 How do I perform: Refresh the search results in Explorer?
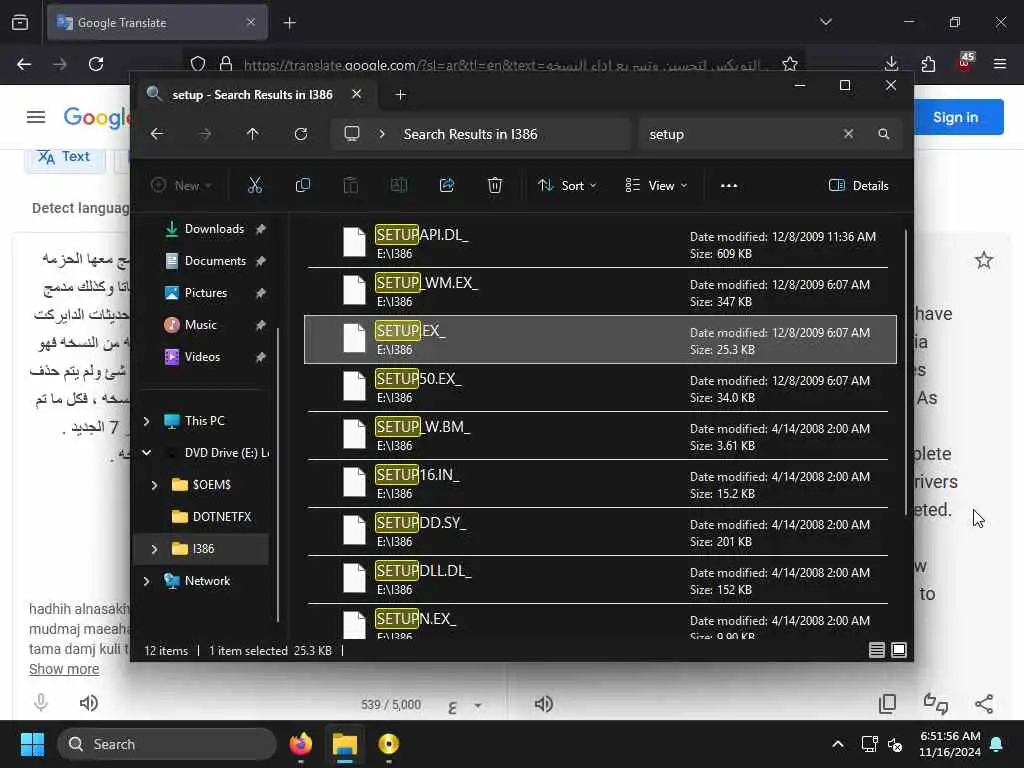[x=301, y=134]
